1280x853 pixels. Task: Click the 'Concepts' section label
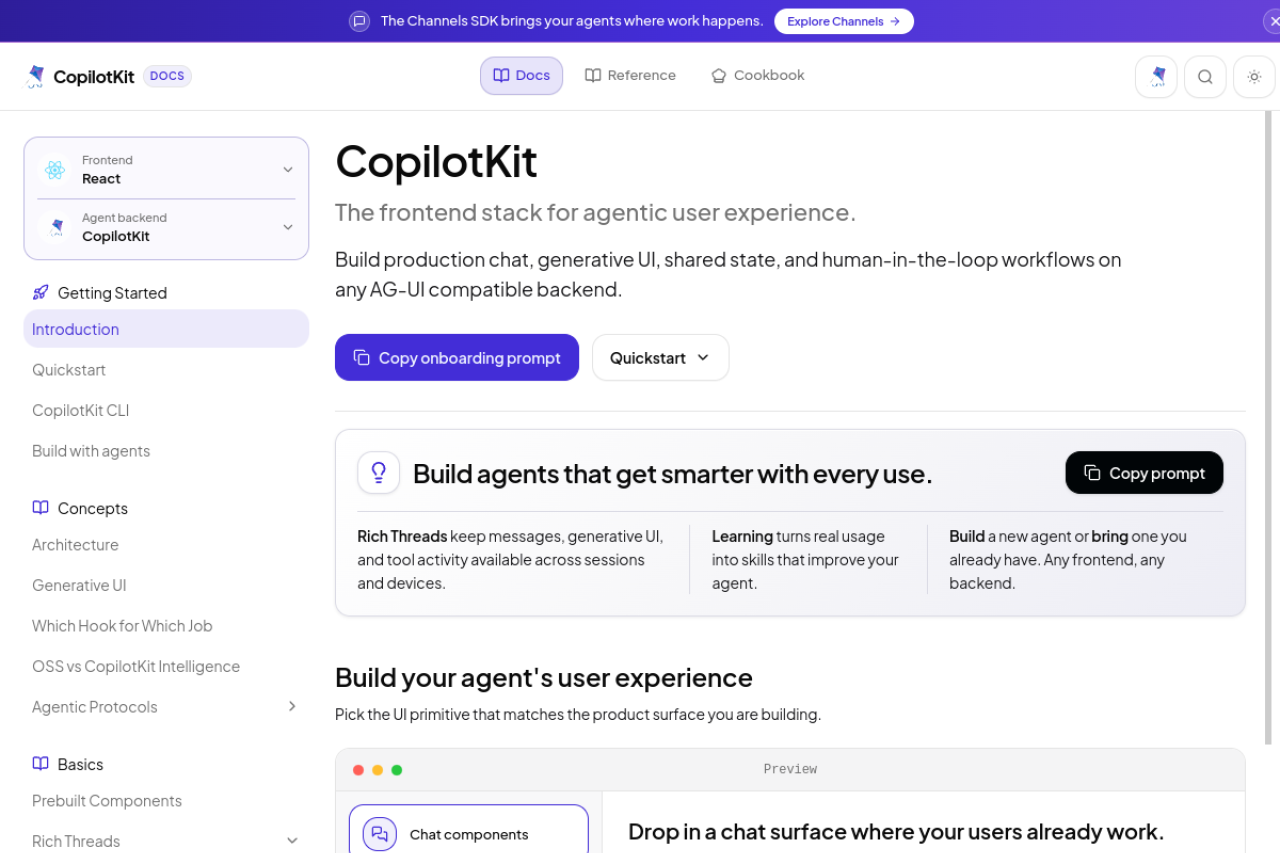93,508
